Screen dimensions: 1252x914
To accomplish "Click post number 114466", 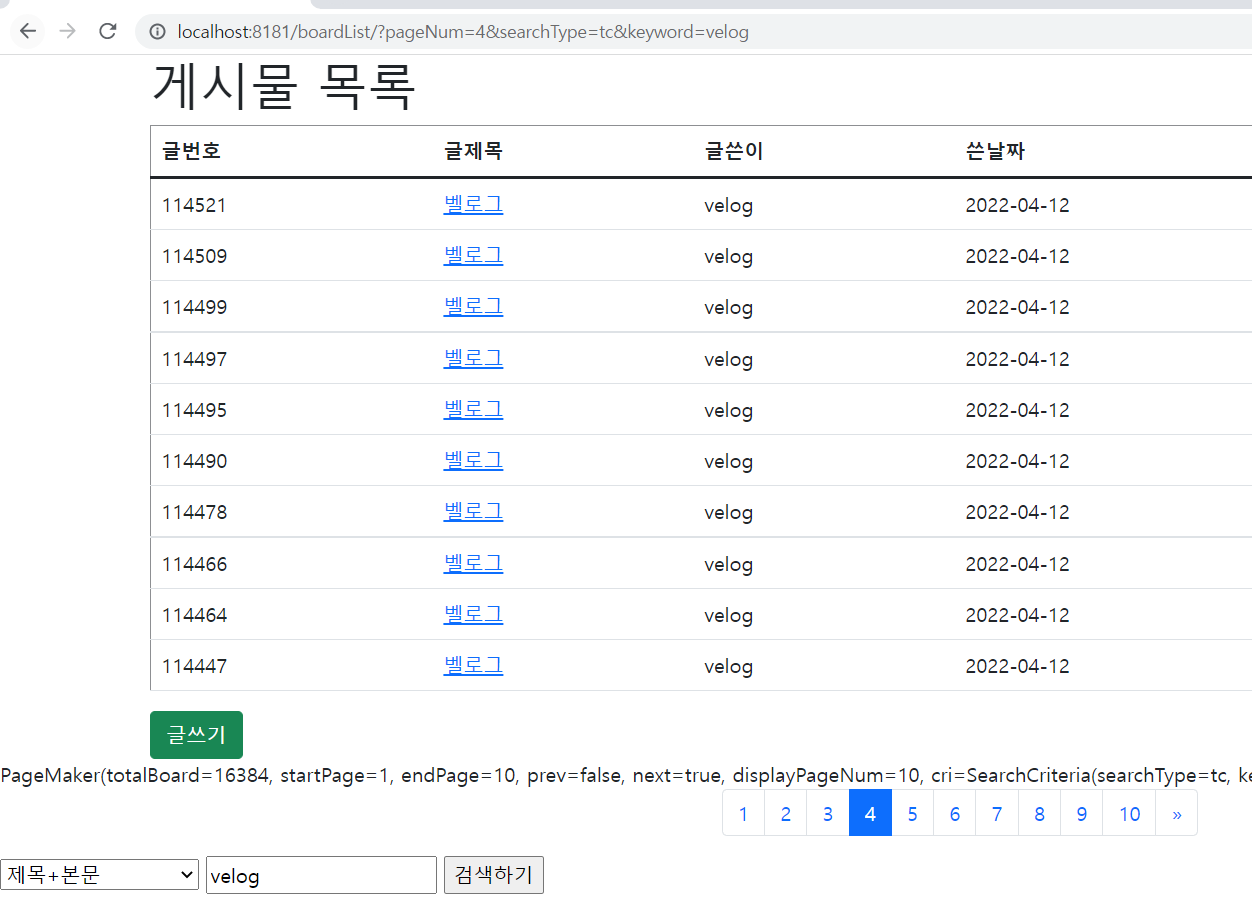I will tap(194, 564).
